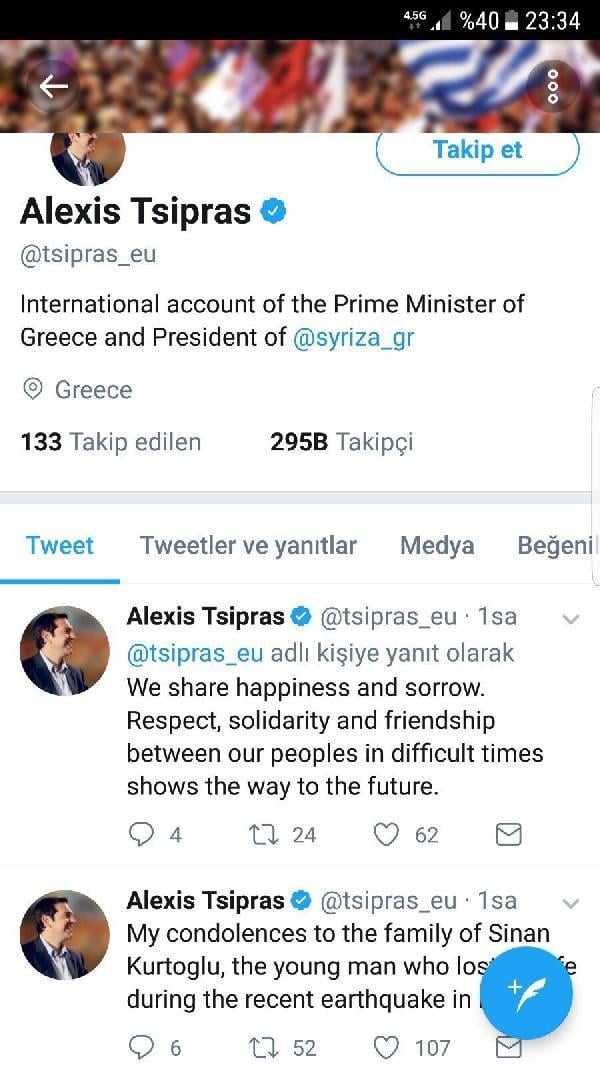Image resolution: width=600 pixels, height=1067 pixels.
Task: Expand the first tweet's options chevron
Action: [572, 616]
